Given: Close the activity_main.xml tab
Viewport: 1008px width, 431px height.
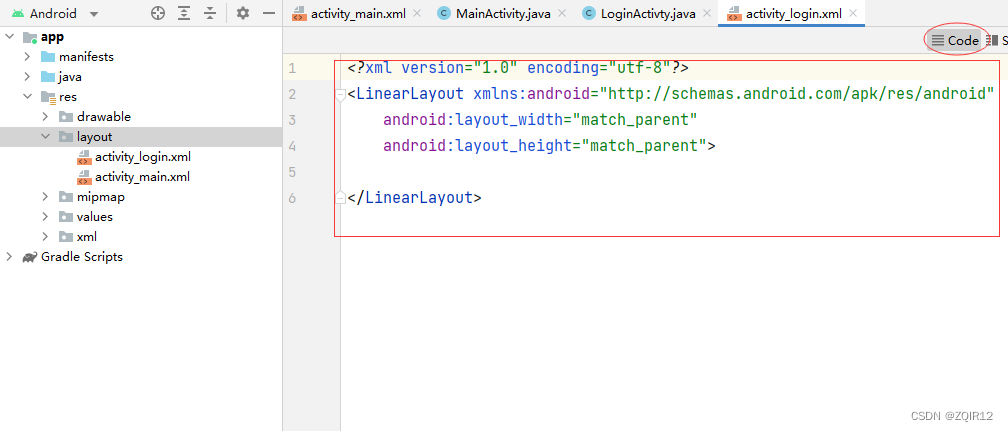Looking at the screenshot, I should 417,14.
